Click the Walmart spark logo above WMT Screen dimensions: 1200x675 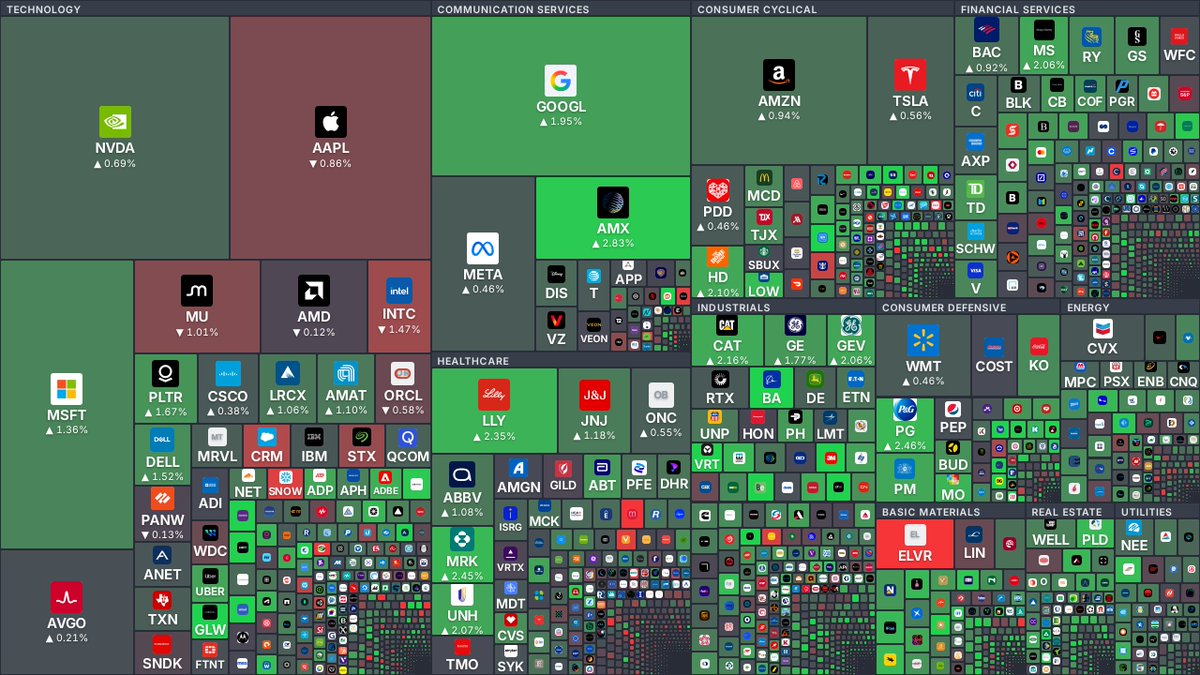pos(924,342)
